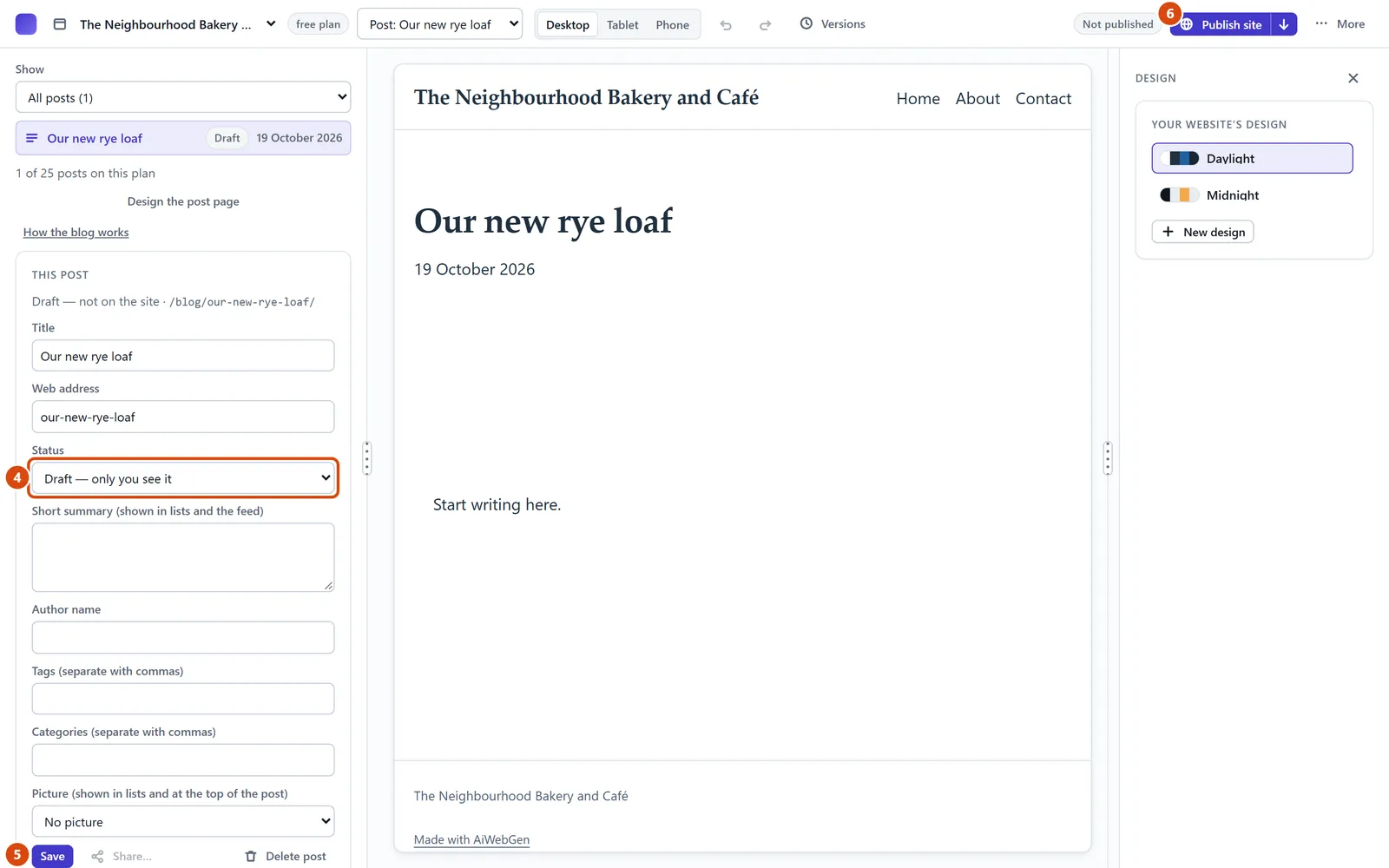The image size is (1389, 868).
Task: Close the Design panel
Action: pyautogui.click(x=1353, y=78)
